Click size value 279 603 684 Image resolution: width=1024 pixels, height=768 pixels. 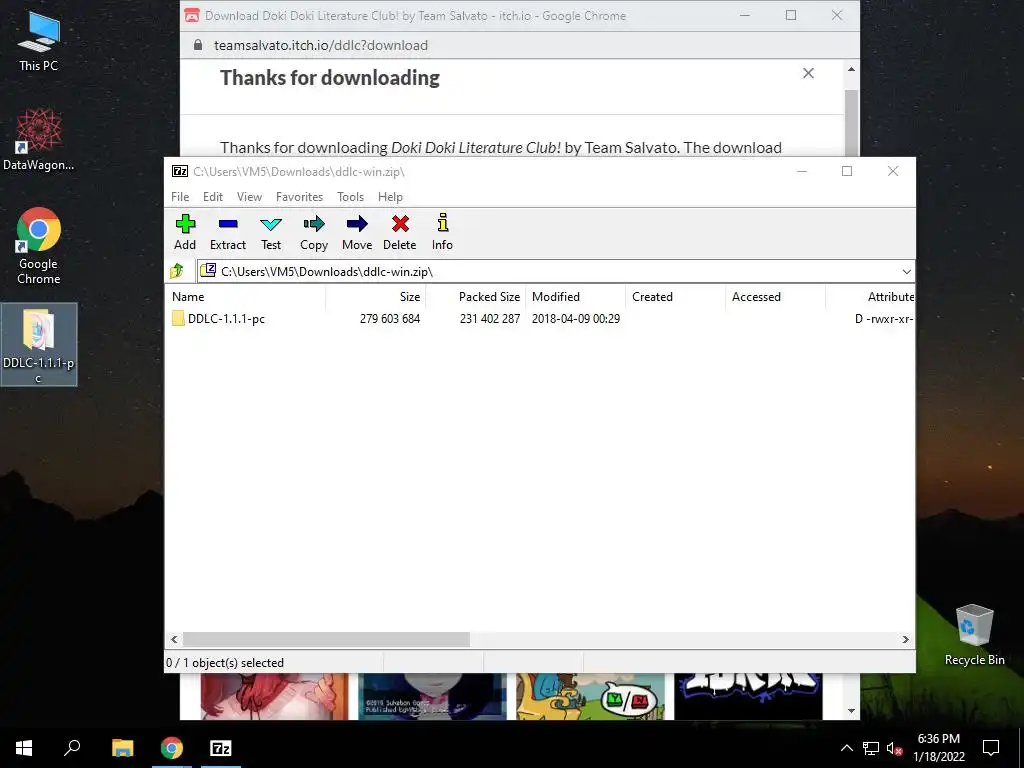(x=390, y=319)
